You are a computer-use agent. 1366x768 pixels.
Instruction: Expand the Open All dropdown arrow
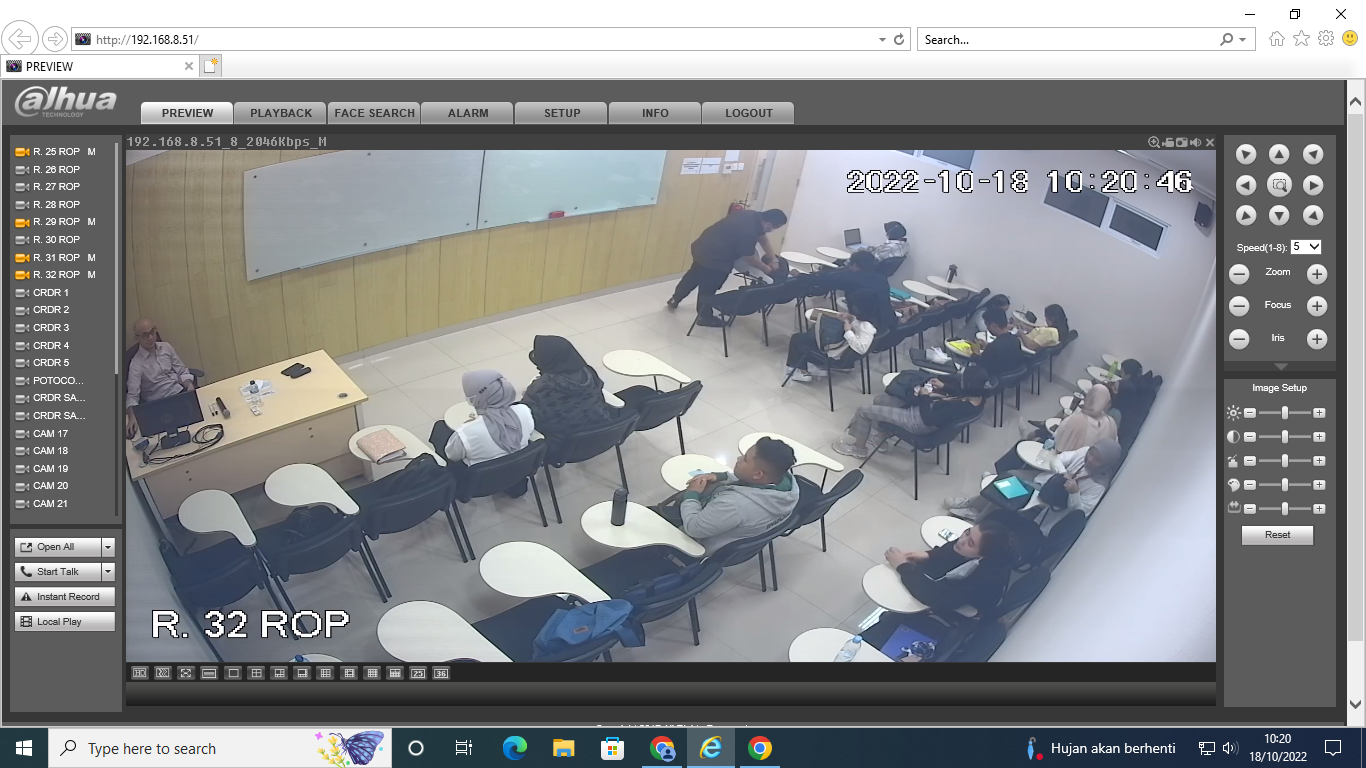point(108,547)
